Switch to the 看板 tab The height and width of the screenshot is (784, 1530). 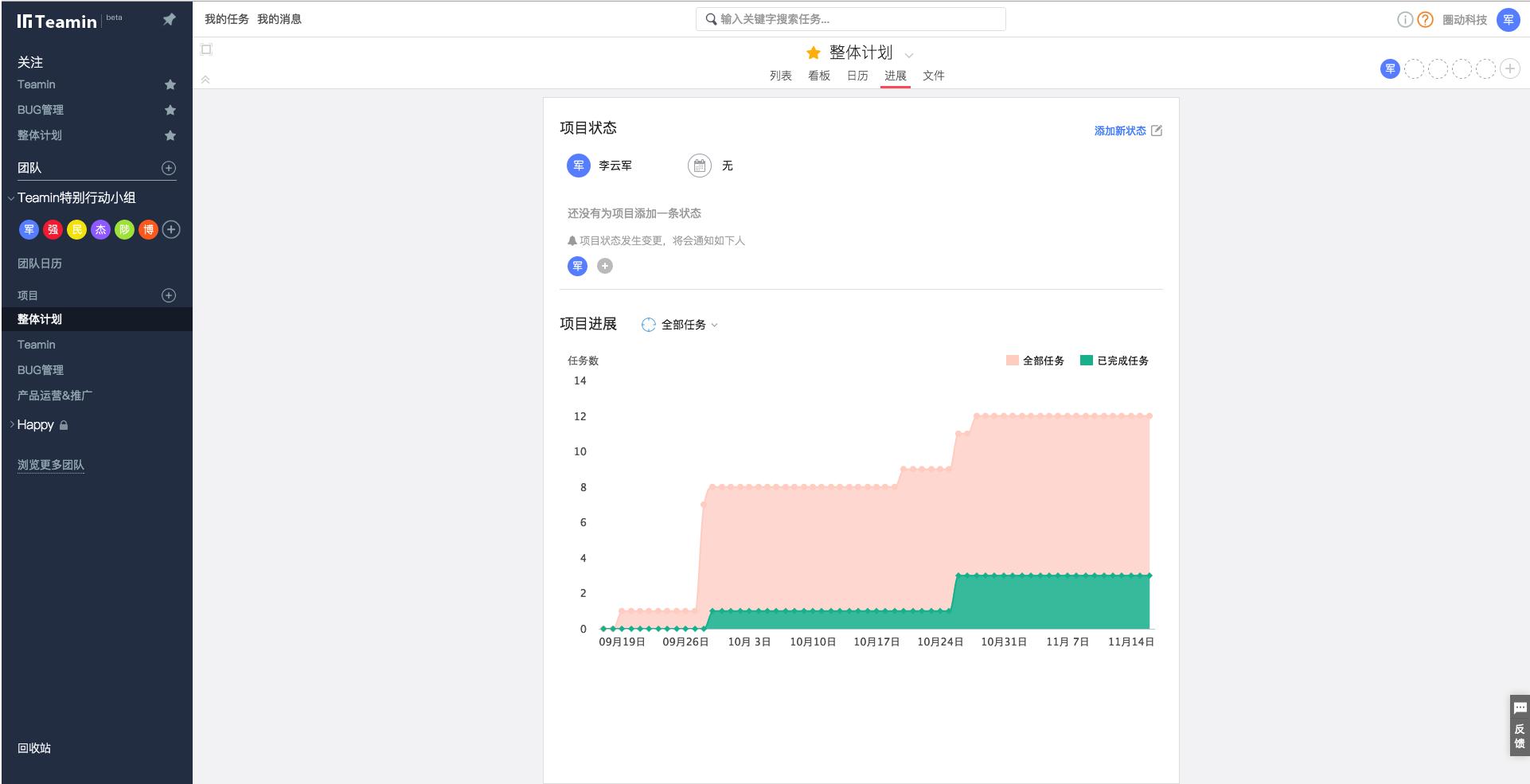818,76
